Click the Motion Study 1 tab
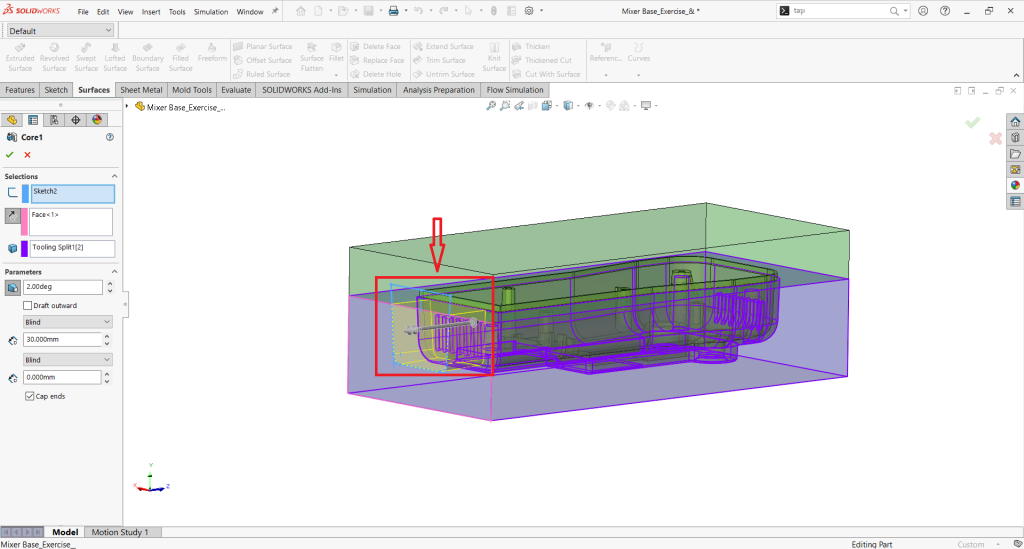This screenshot has width=1024, height=549. 120,532
